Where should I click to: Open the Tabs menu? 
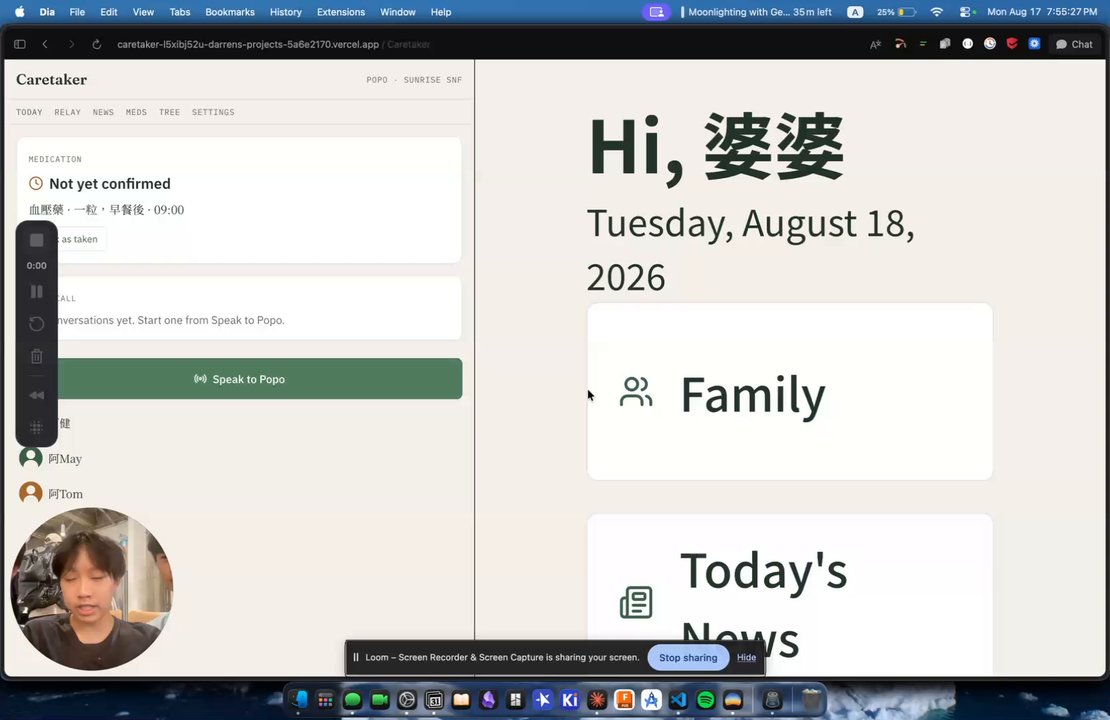click(x=180, y=12)
